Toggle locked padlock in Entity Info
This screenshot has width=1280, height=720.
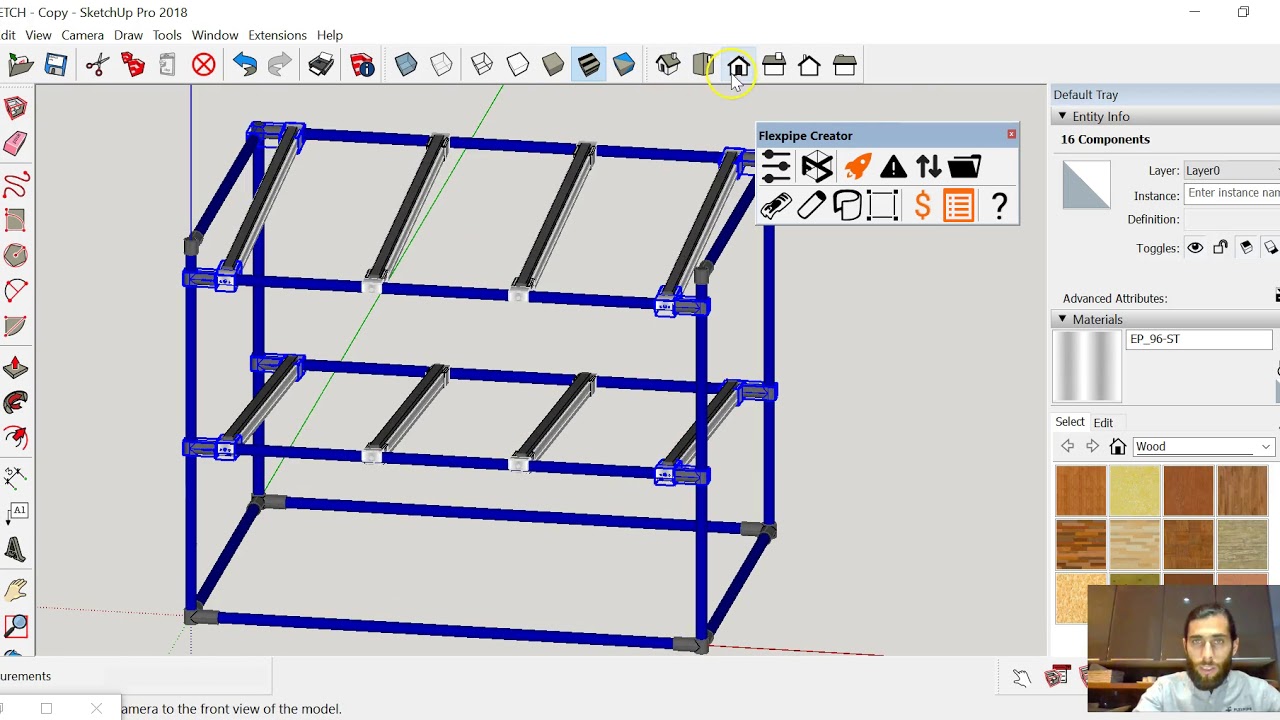click(1220, 248)
